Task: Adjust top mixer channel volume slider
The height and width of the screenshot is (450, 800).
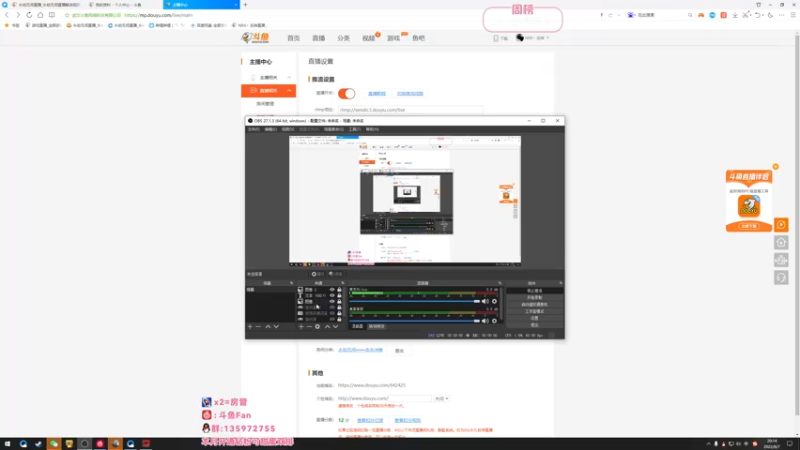Action: (414, 302)
